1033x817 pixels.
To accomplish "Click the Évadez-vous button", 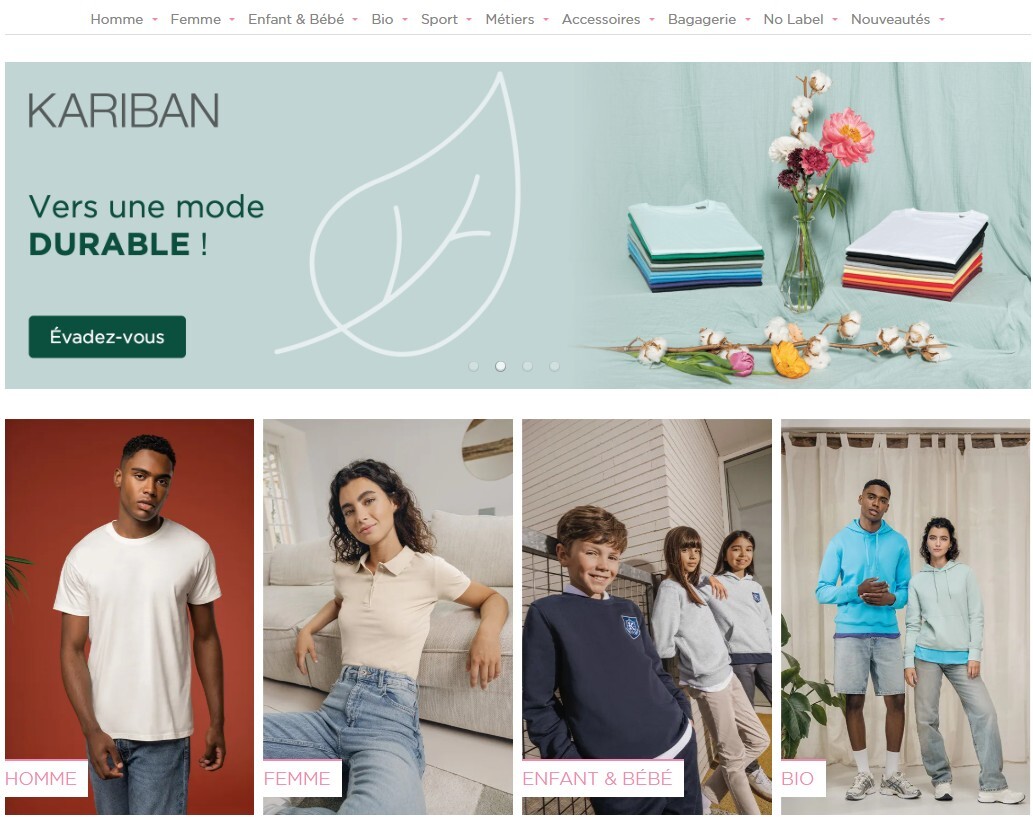I will click(107, 337).
